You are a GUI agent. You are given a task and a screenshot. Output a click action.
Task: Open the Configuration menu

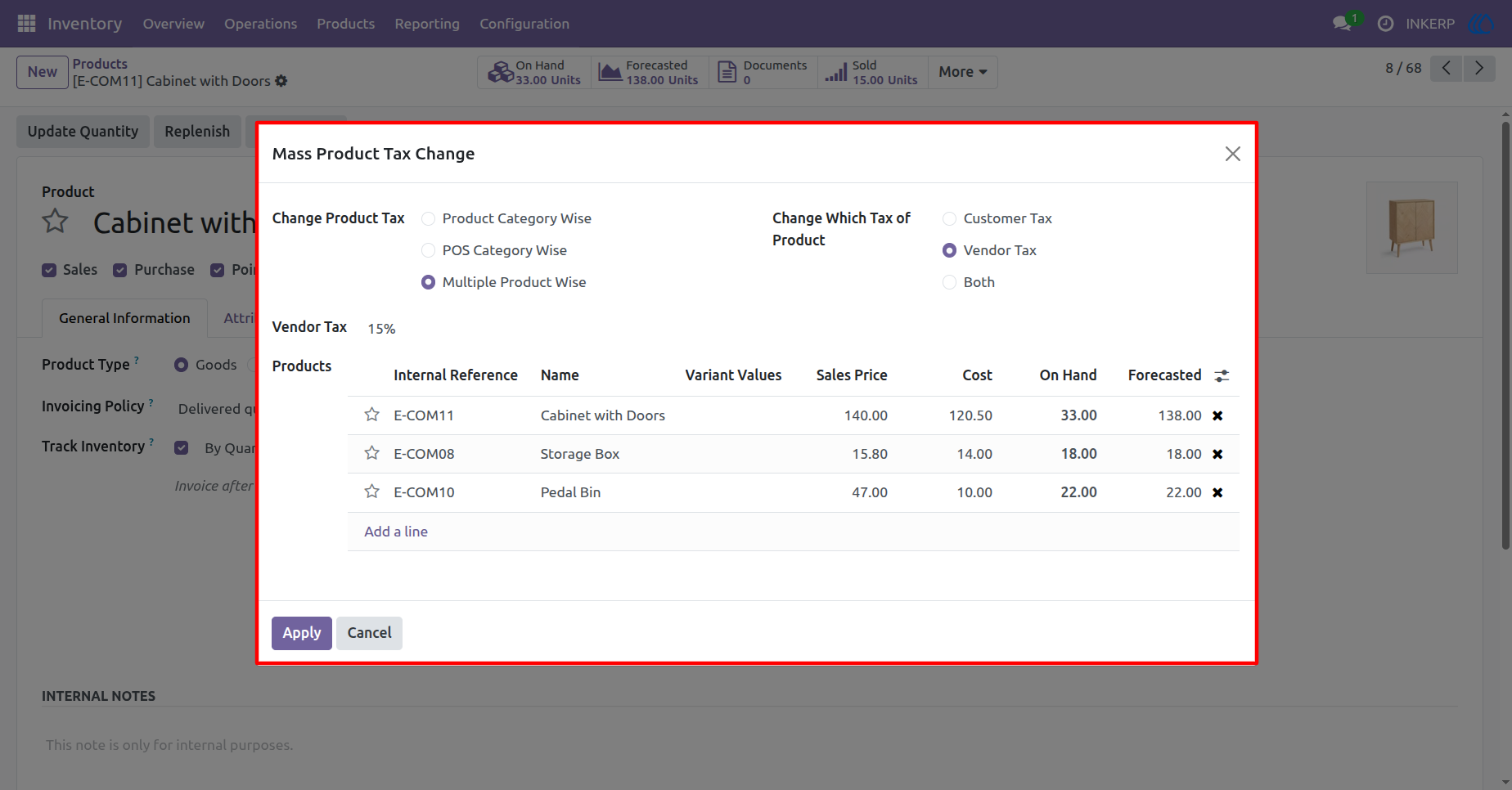pyautogui.click(x=524, y=24)
